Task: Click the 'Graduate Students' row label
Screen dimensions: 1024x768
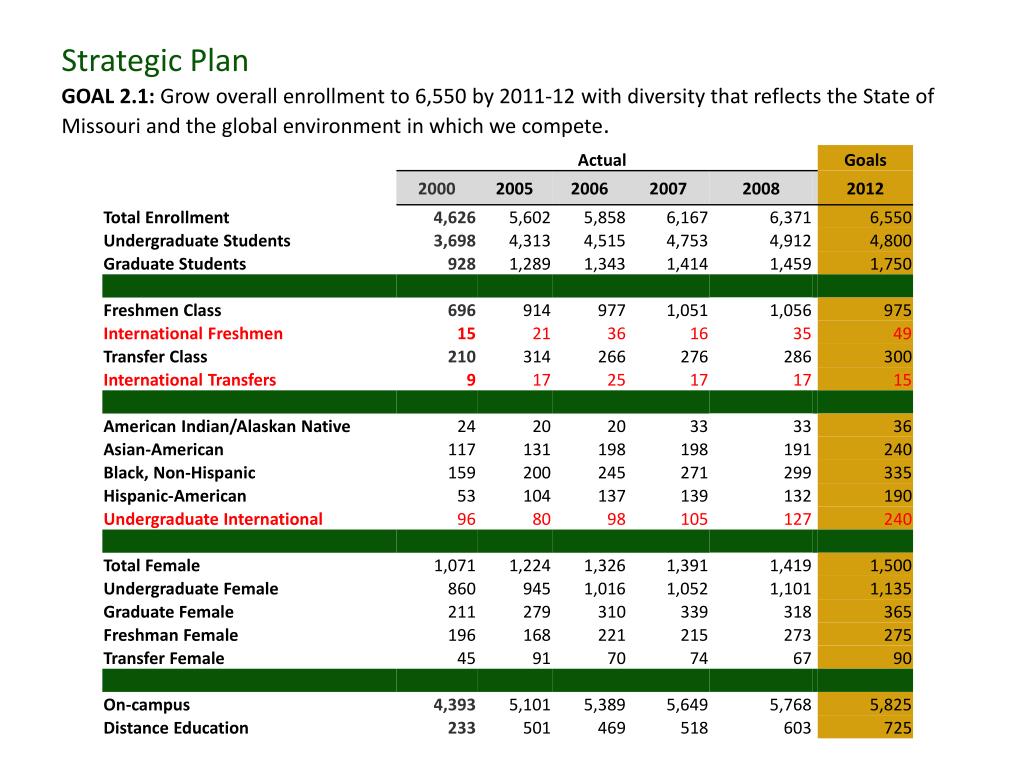Action: (174, 264)
